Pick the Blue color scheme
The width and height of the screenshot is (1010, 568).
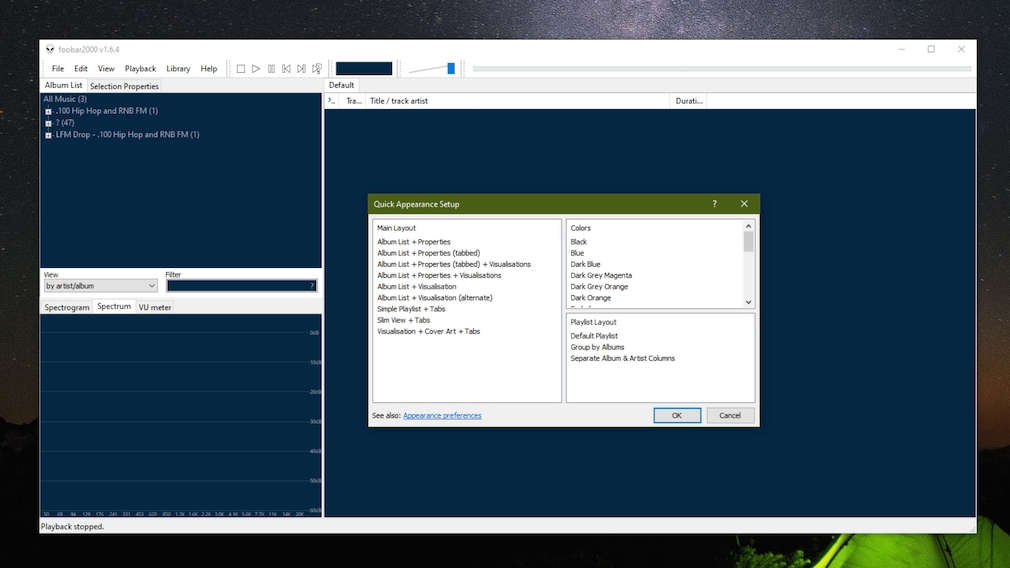(577, 253)
